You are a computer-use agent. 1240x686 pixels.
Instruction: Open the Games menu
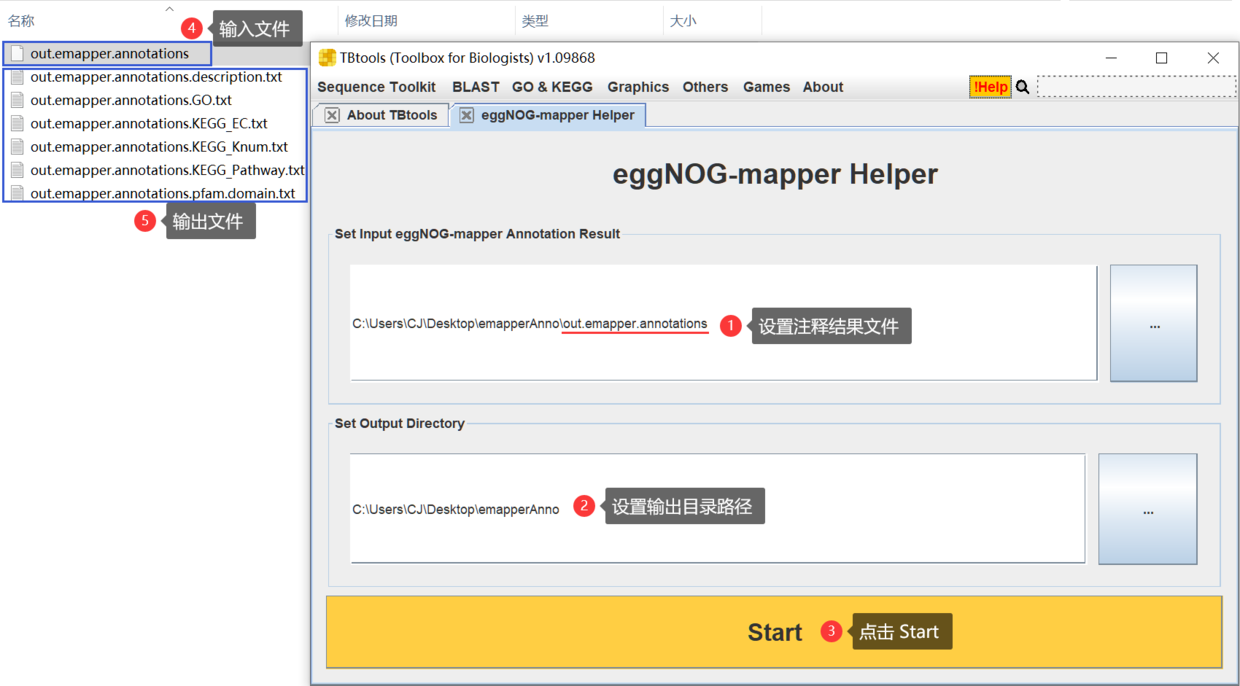click(766, 87)
